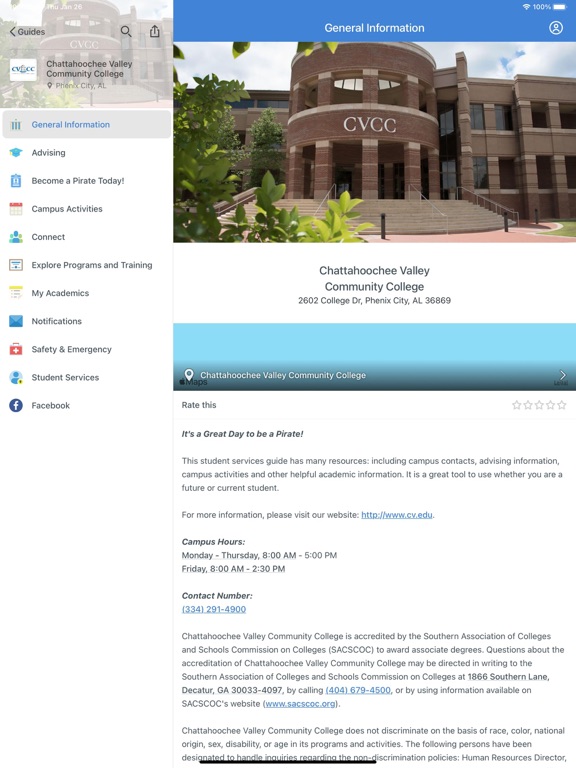
Task: Tap the Become a Pirate badge icon
Action: [16, 181]
